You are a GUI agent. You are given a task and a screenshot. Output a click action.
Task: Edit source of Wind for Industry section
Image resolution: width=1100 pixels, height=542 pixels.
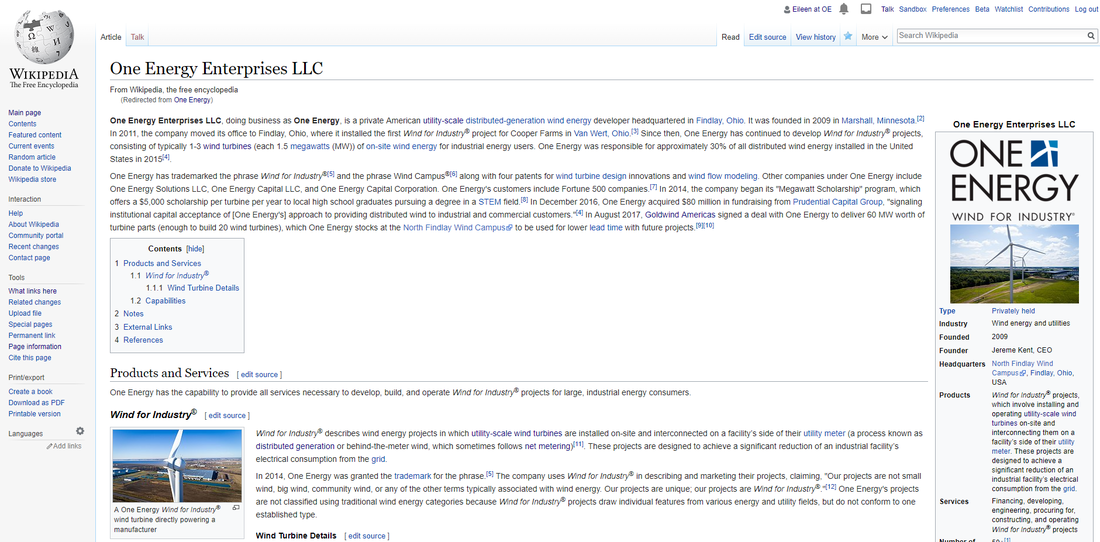coord(227,416)
